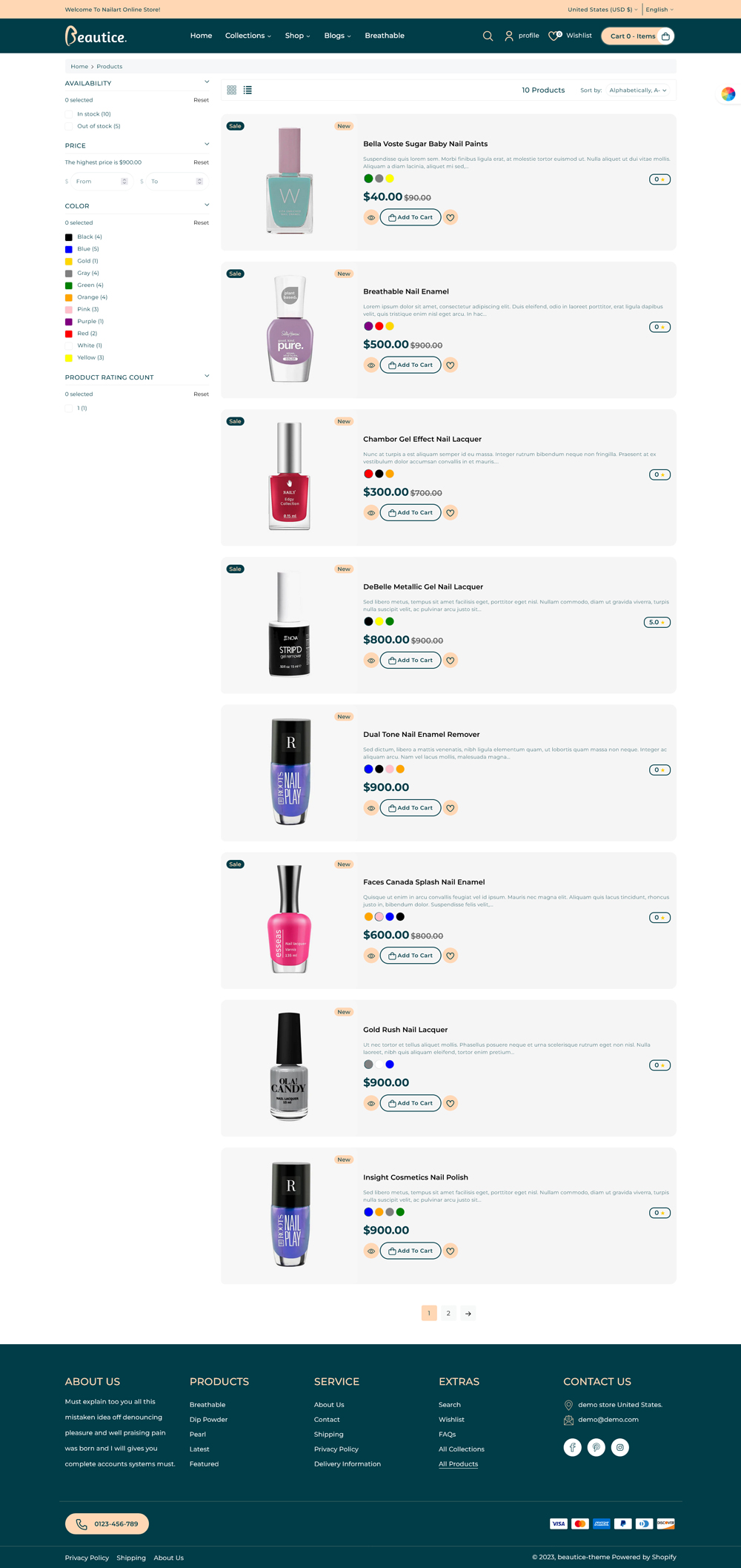Open the search magnifier icon in header

[488, 36]
